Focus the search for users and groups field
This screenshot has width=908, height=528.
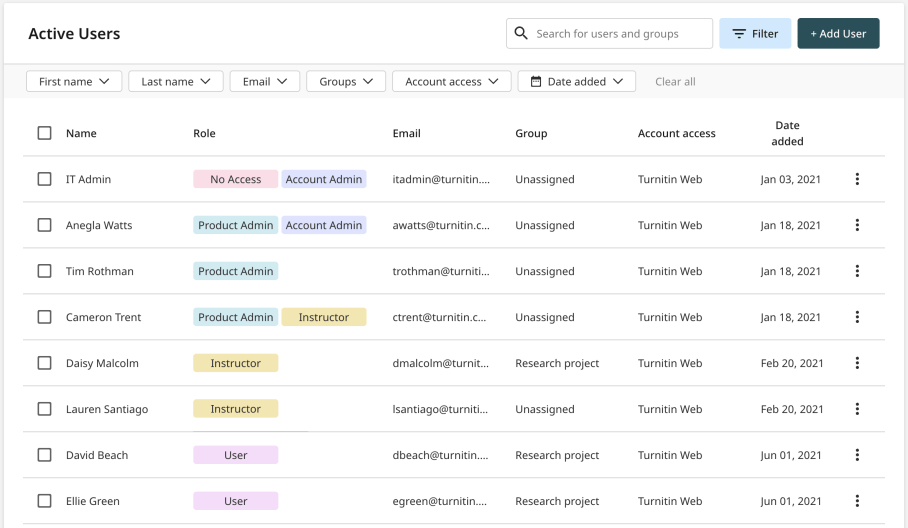tap(620, 33)
